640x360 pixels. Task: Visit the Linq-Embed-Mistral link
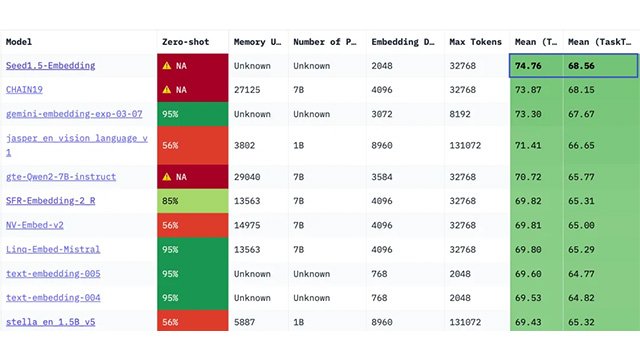coord(53,249)
